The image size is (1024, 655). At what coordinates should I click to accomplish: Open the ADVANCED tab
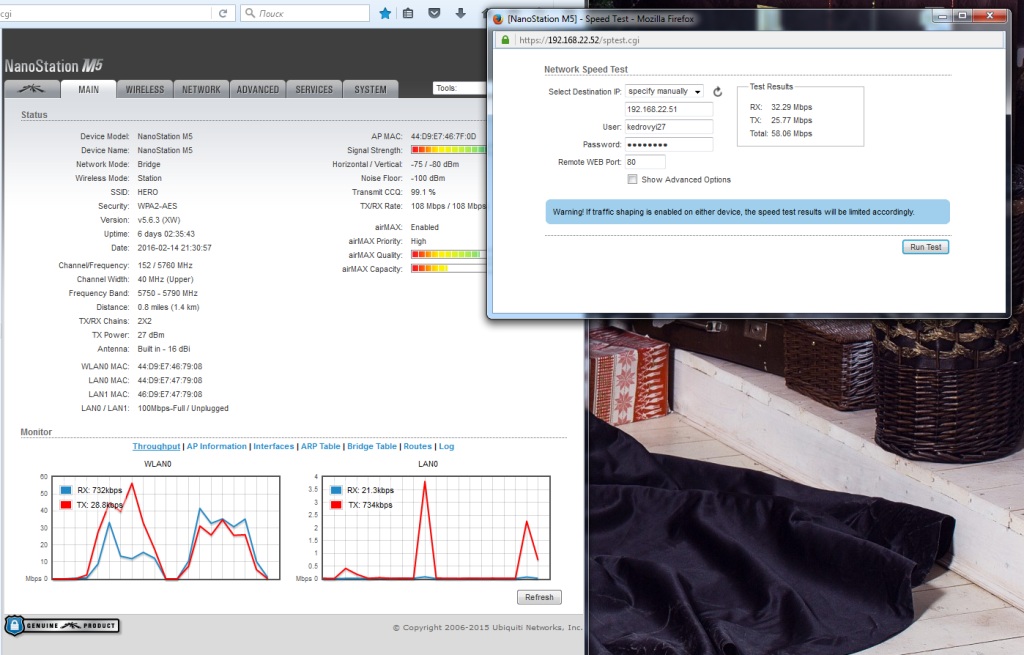pos(257,89)
